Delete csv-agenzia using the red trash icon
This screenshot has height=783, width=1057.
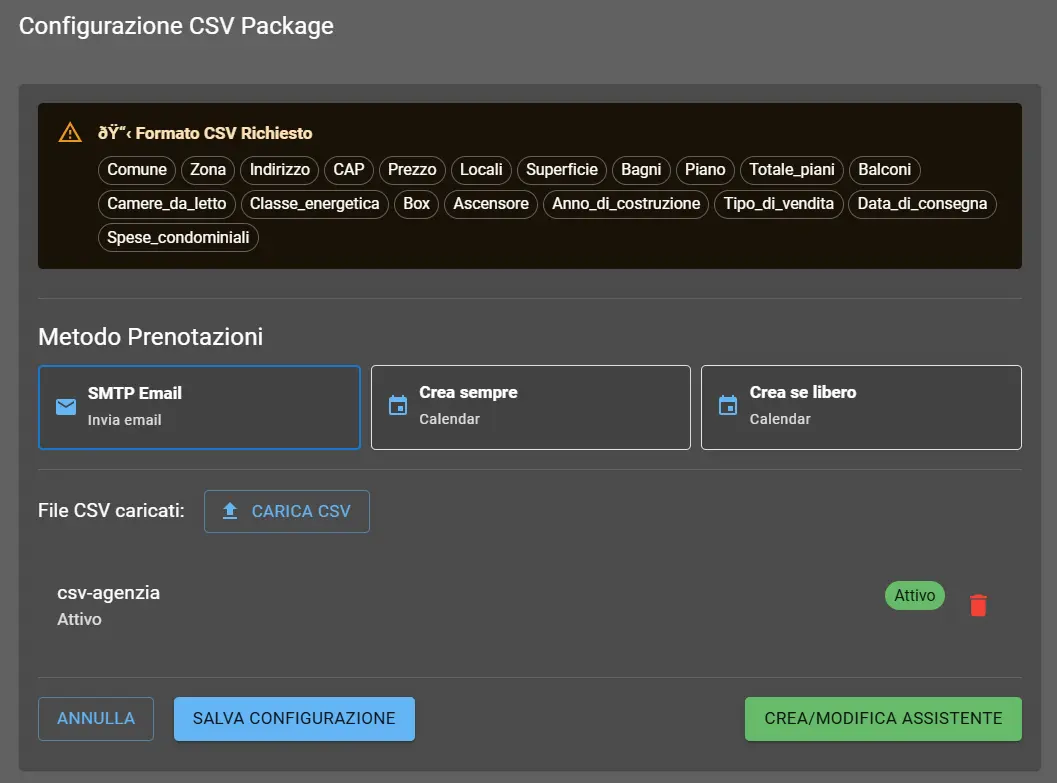click(977, 604)
